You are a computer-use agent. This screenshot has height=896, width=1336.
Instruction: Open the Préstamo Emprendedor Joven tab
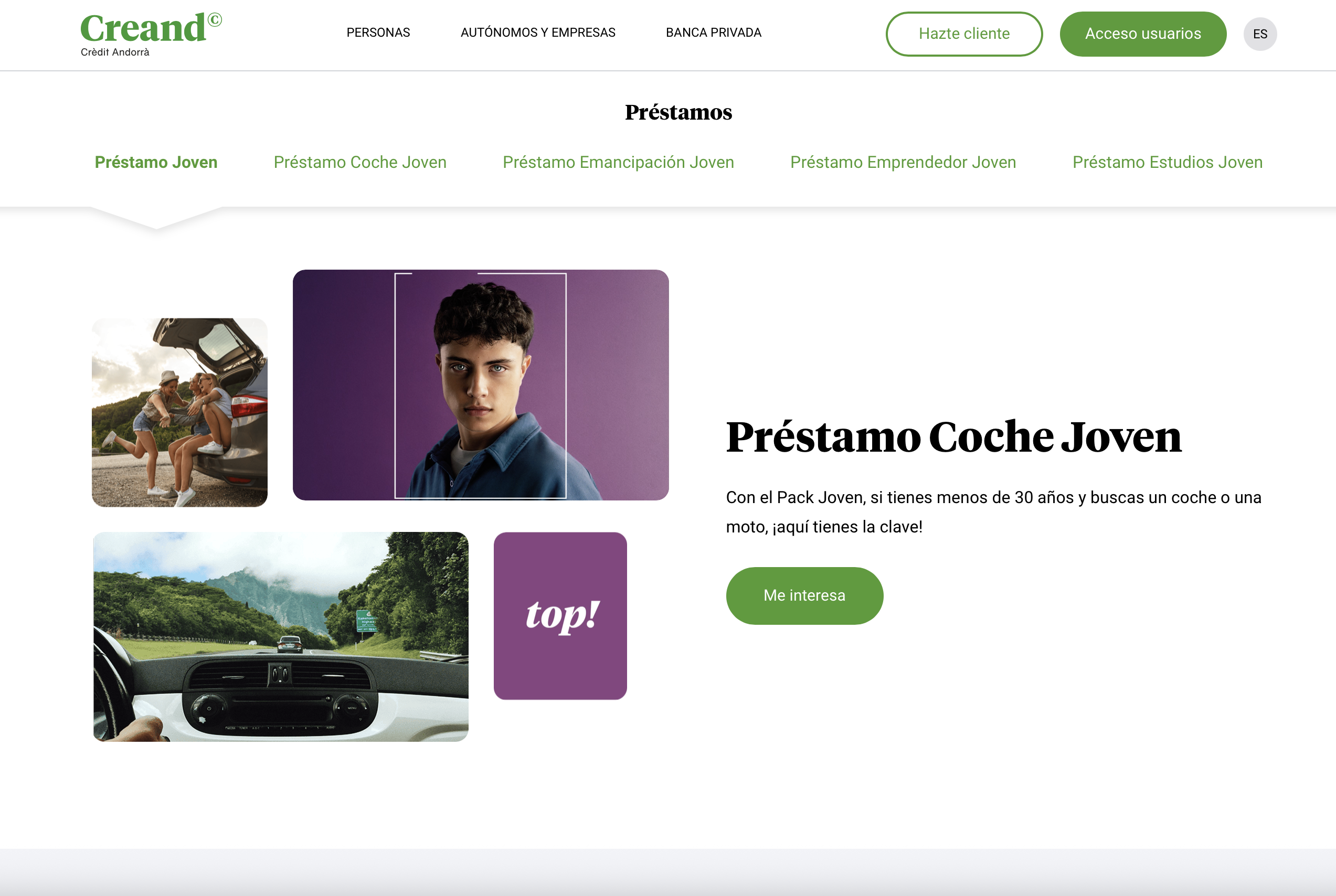point(902,162)
